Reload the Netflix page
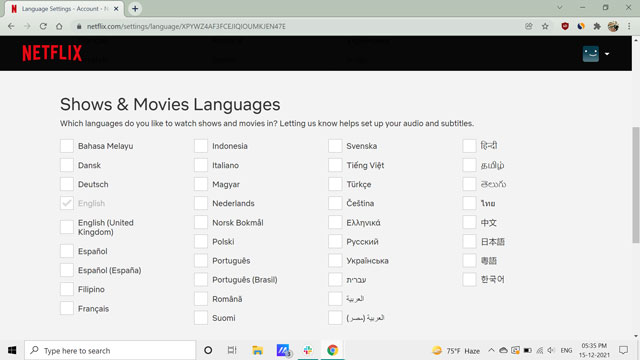This screenshot has width=640, height=360. [x=43, y=26]
